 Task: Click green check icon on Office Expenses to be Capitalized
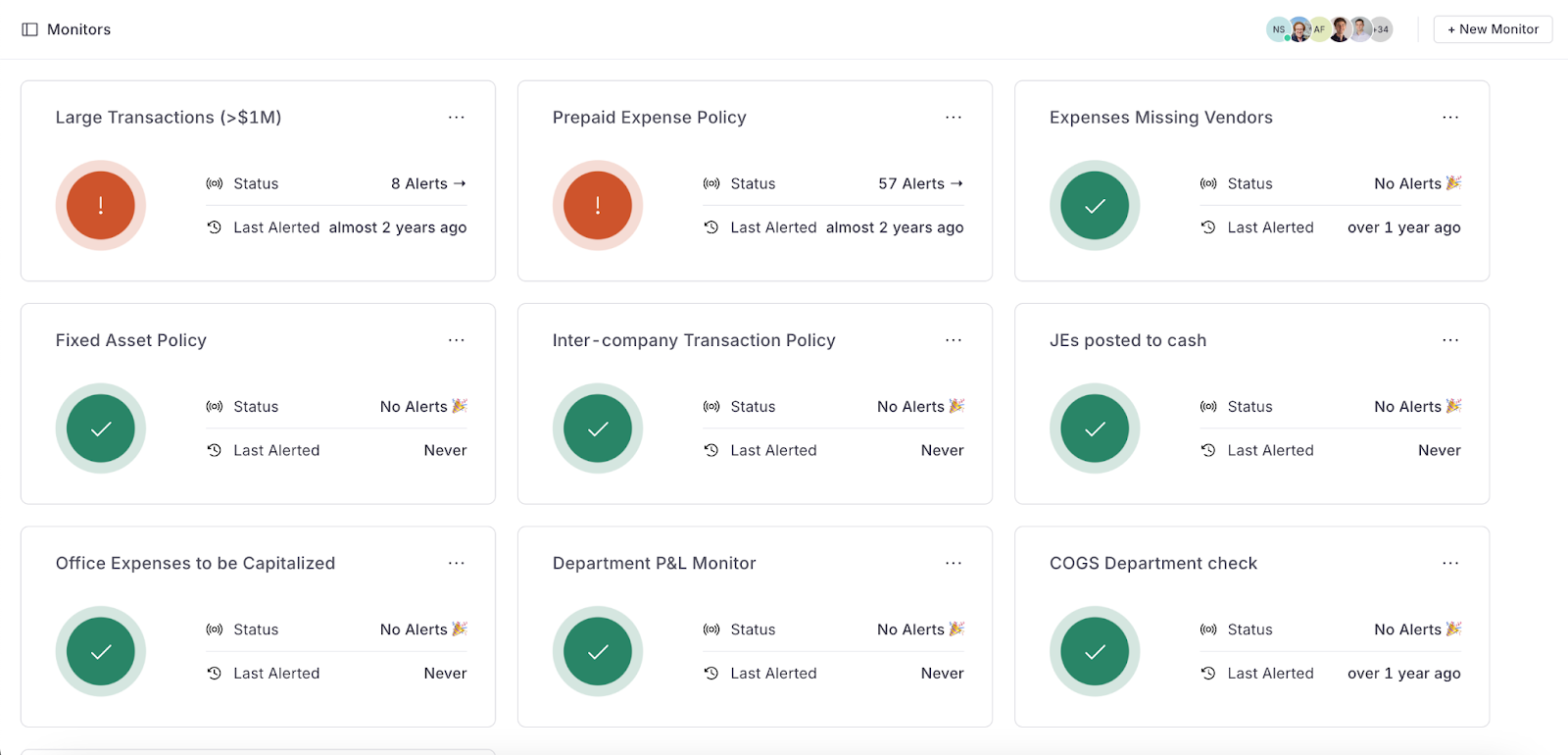pos(101,651)
